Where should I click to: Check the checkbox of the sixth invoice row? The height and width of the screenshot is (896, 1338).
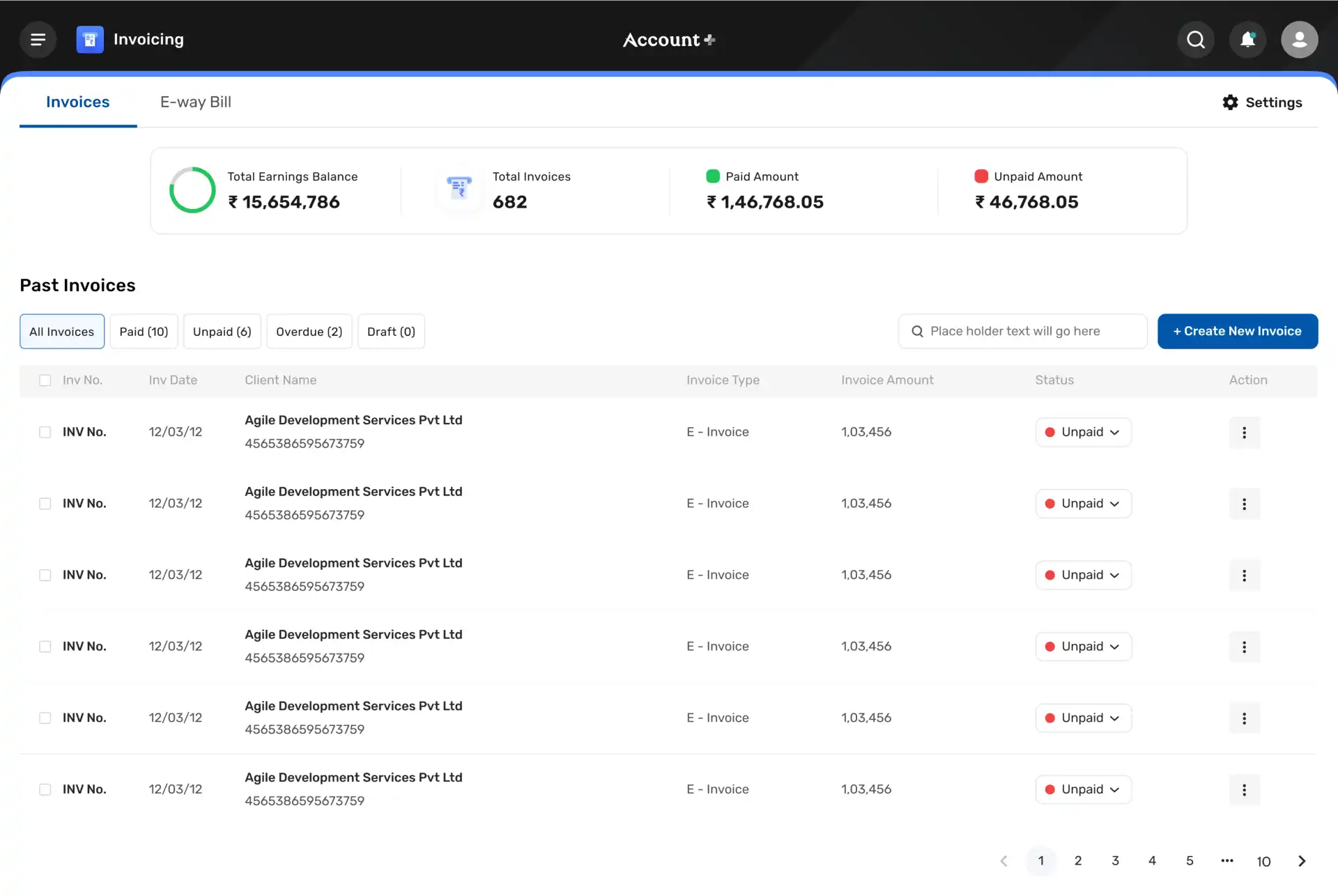pos(45,790)
